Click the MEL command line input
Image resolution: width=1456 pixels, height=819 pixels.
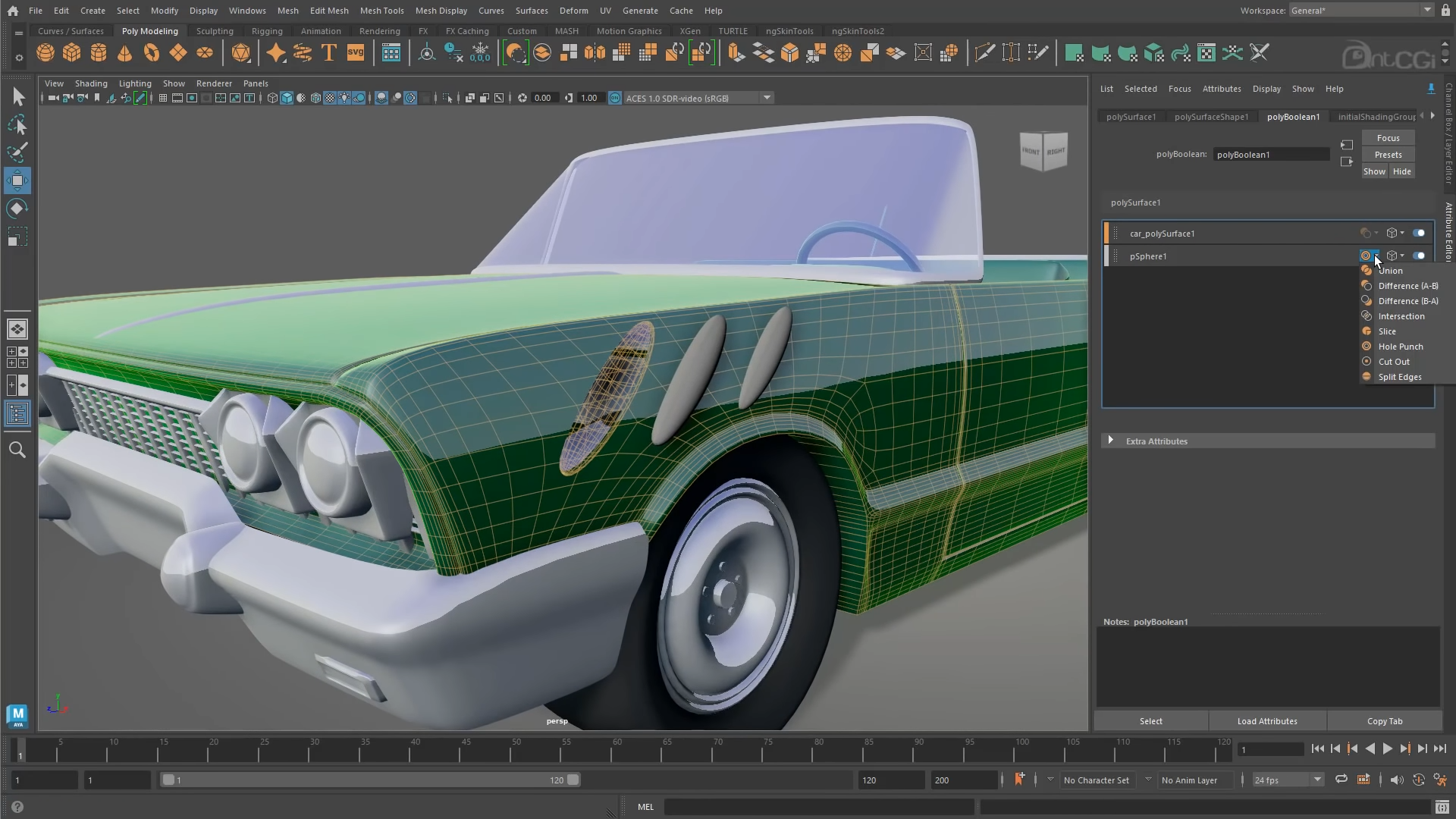(x=819, y=807)
